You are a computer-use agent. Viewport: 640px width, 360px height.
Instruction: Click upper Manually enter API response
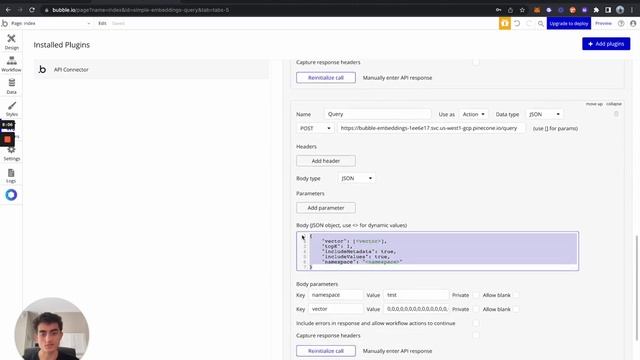(x=397, y=78)
